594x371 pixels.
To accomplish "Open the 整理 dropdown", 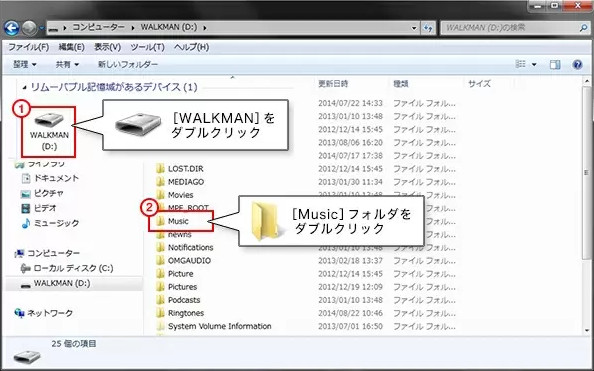I will coord(25,64).
